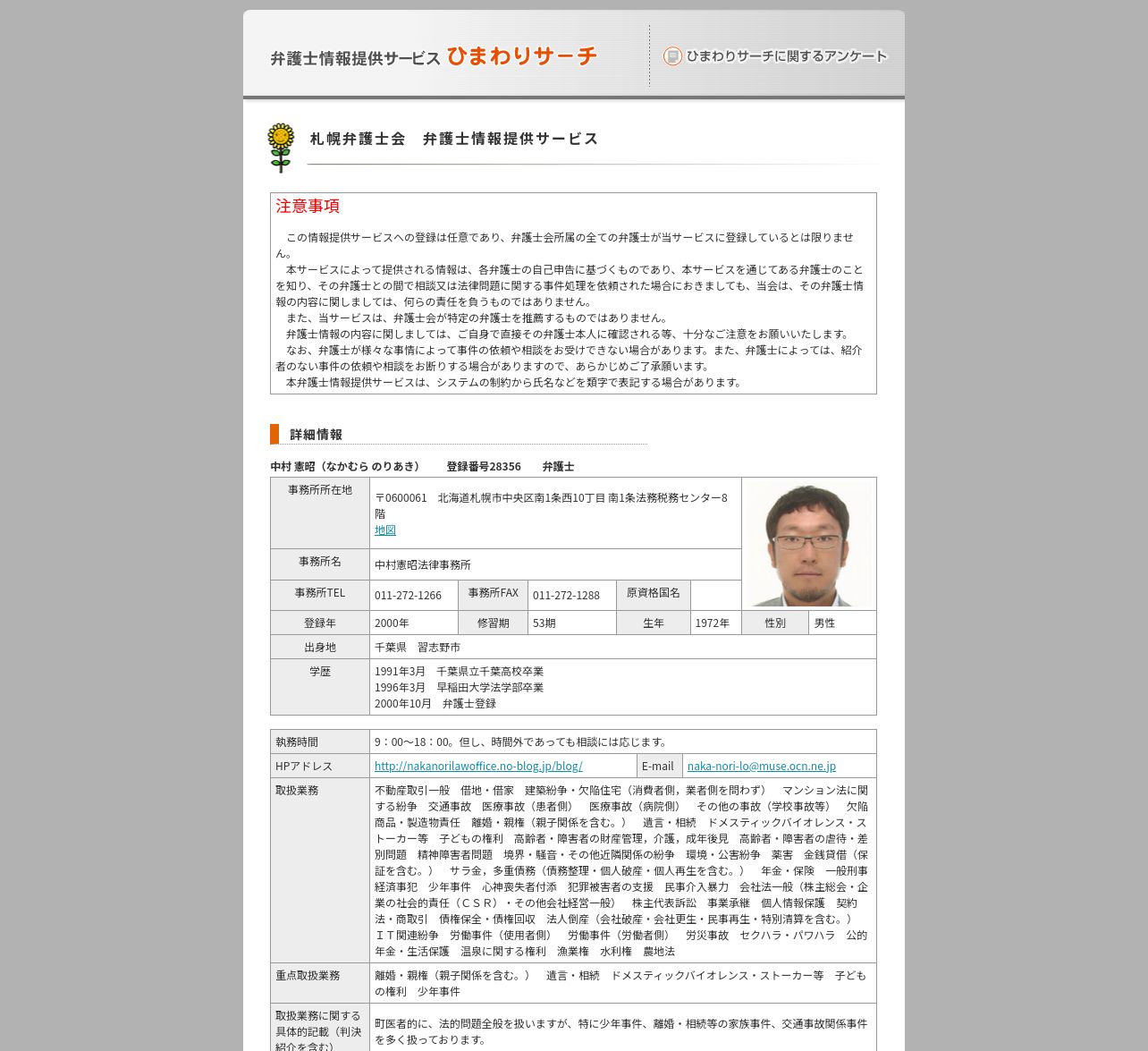Click the 2000年10月 弁護士登録 line
The width and height of the screenshot is (1148, 1051).
[x=435, y=704]
